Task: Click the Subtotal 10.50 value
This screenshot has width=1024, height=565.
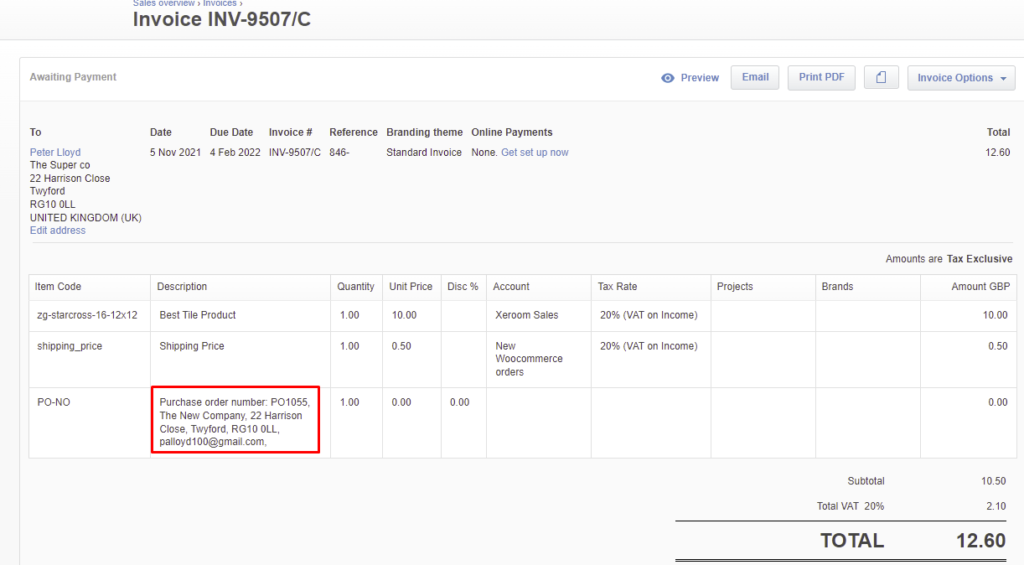Action: [993, 481]
